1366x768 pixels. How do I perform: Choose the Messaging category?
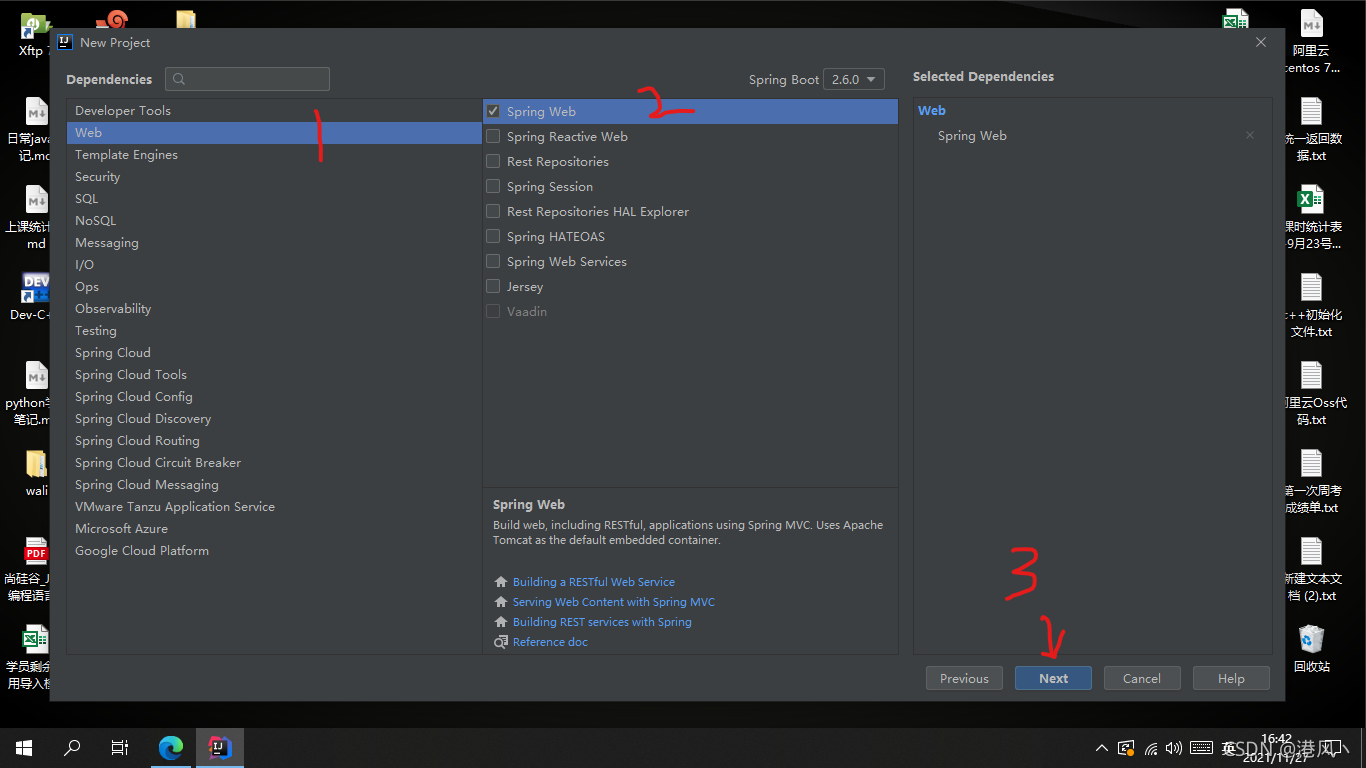274,242
